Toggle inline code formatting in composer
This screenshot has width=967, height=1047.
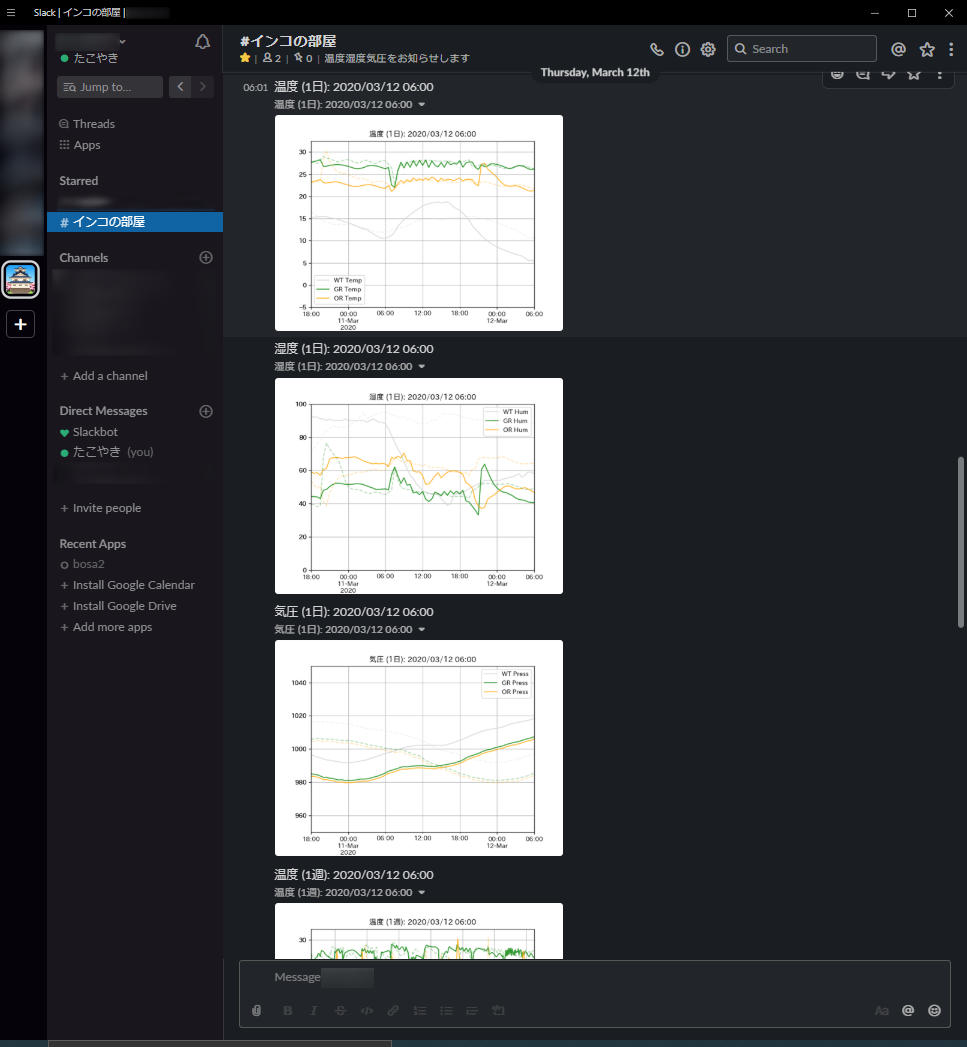pyautogui.click(x=367, y=1010)
